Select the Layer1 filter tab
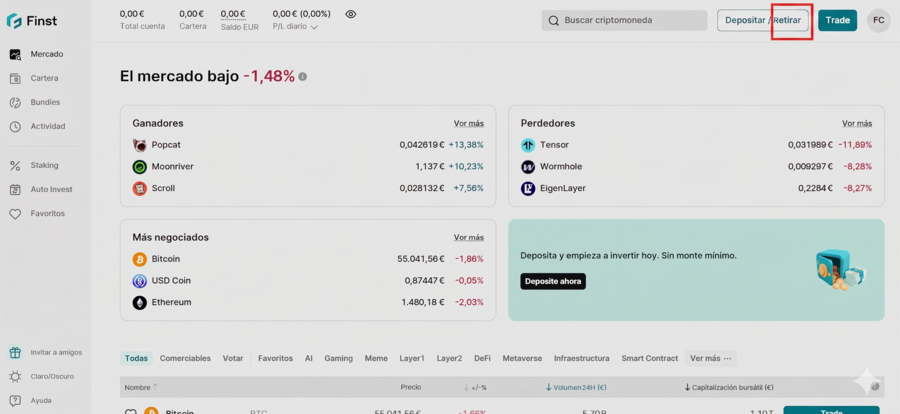The height and width of the screenshot is (414, 900). [412, 358]
